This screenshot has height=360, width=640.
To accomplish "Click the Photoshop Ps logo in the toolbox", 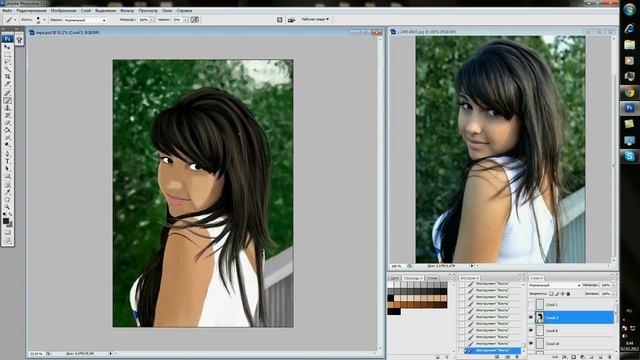I will click(x=7, y=39).
